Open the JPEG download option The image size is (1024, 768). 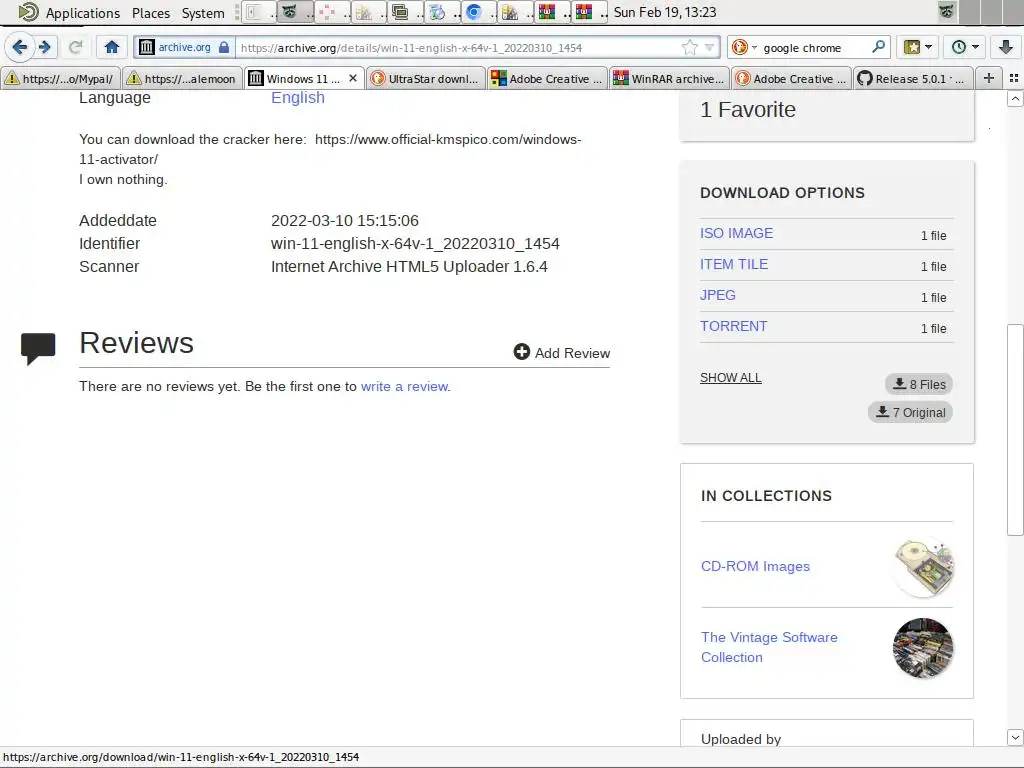click(717, 295)
